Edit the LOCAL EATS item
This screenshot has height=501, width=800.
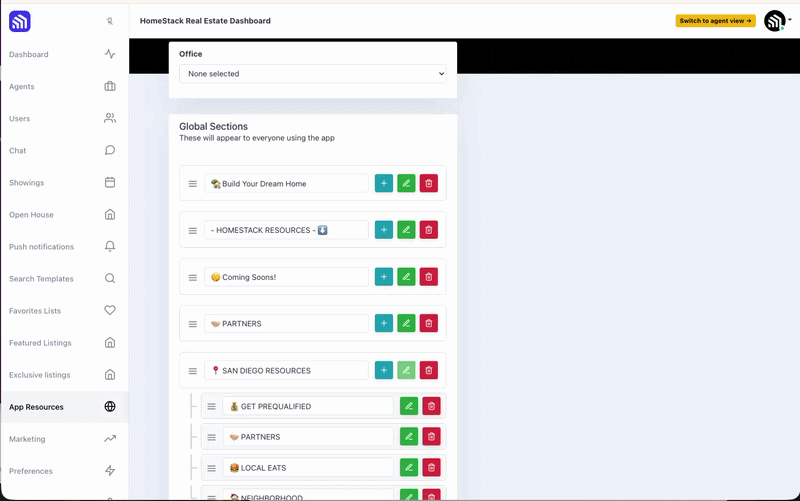point(409,467)
